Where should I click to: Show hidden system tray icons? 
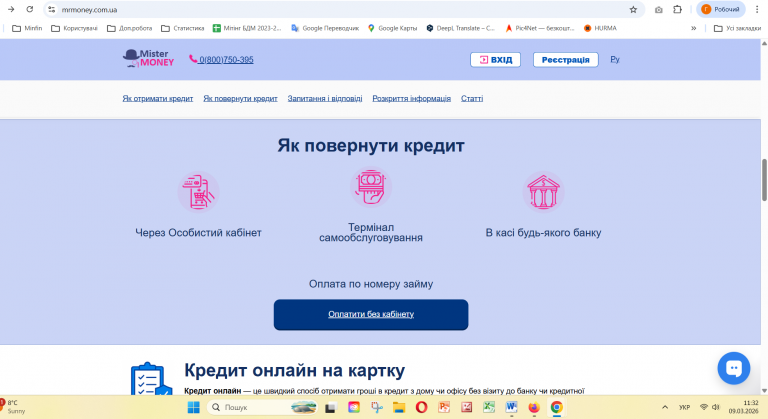pos(665,407)
